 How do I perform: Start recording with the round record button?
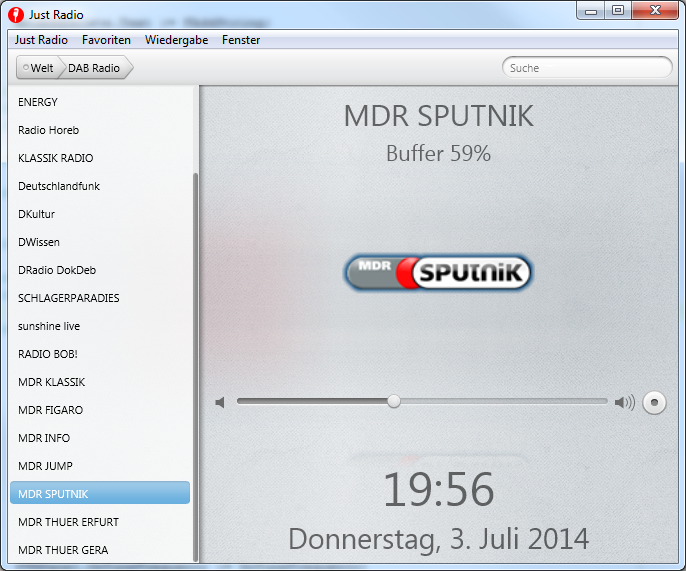point(654,402)
